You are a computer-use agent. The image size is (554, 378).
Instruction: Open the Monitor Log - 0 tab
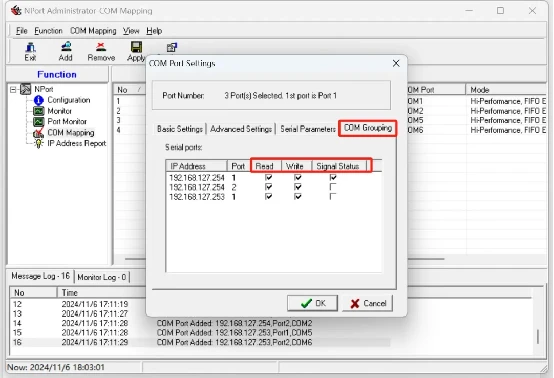(102, 277)
